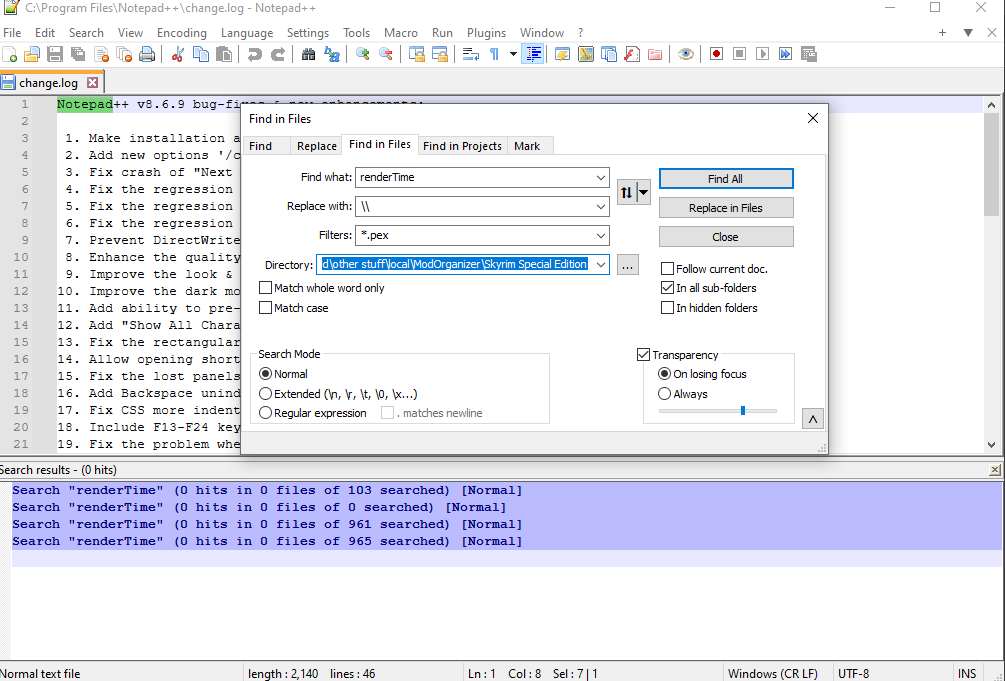Expand the Directory history dropdown

point(601,264)
